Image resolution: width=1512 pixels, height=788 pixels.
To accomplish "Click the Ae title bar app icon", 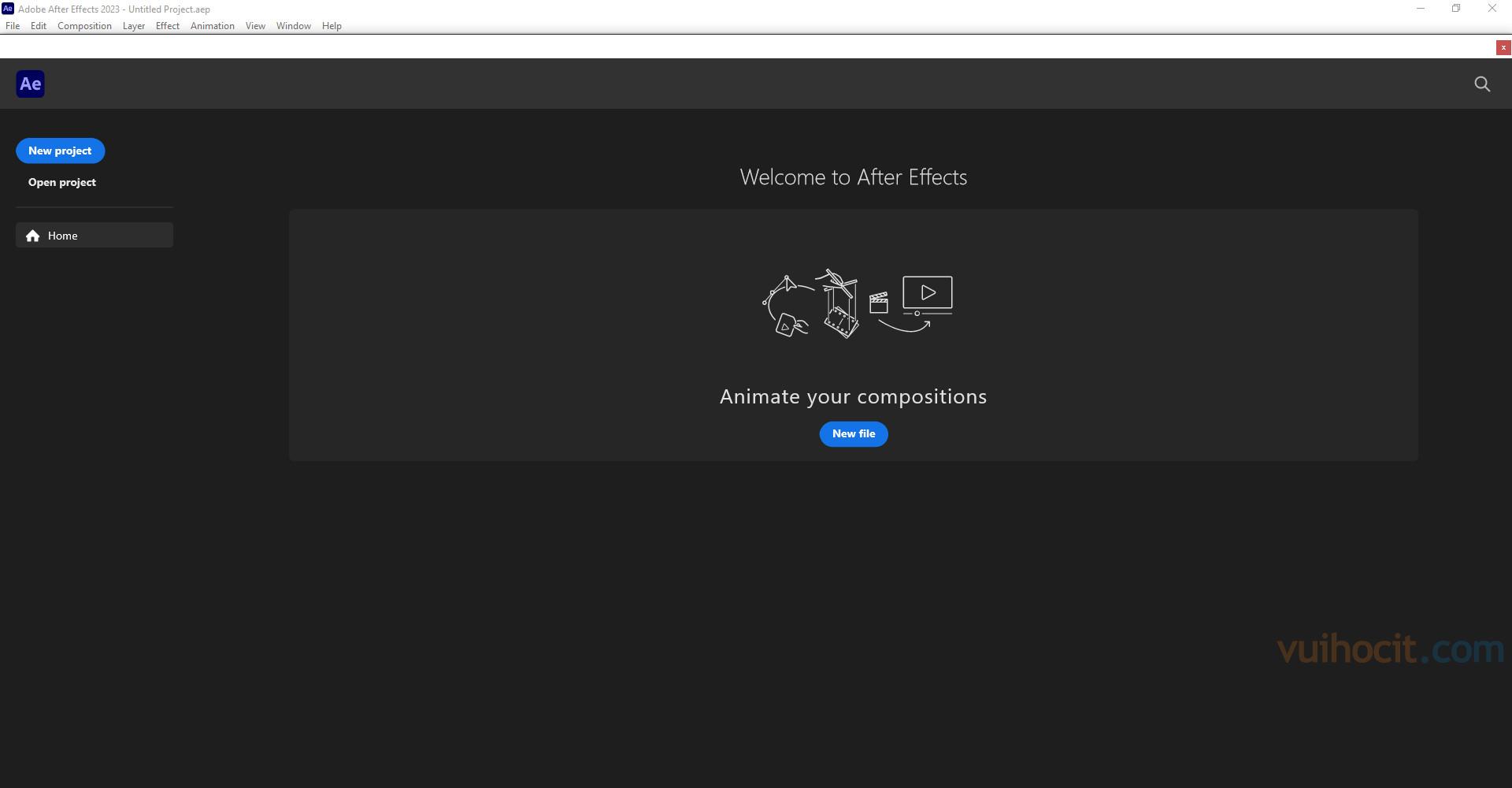I will pyautogui.click(x=8, y=9).
